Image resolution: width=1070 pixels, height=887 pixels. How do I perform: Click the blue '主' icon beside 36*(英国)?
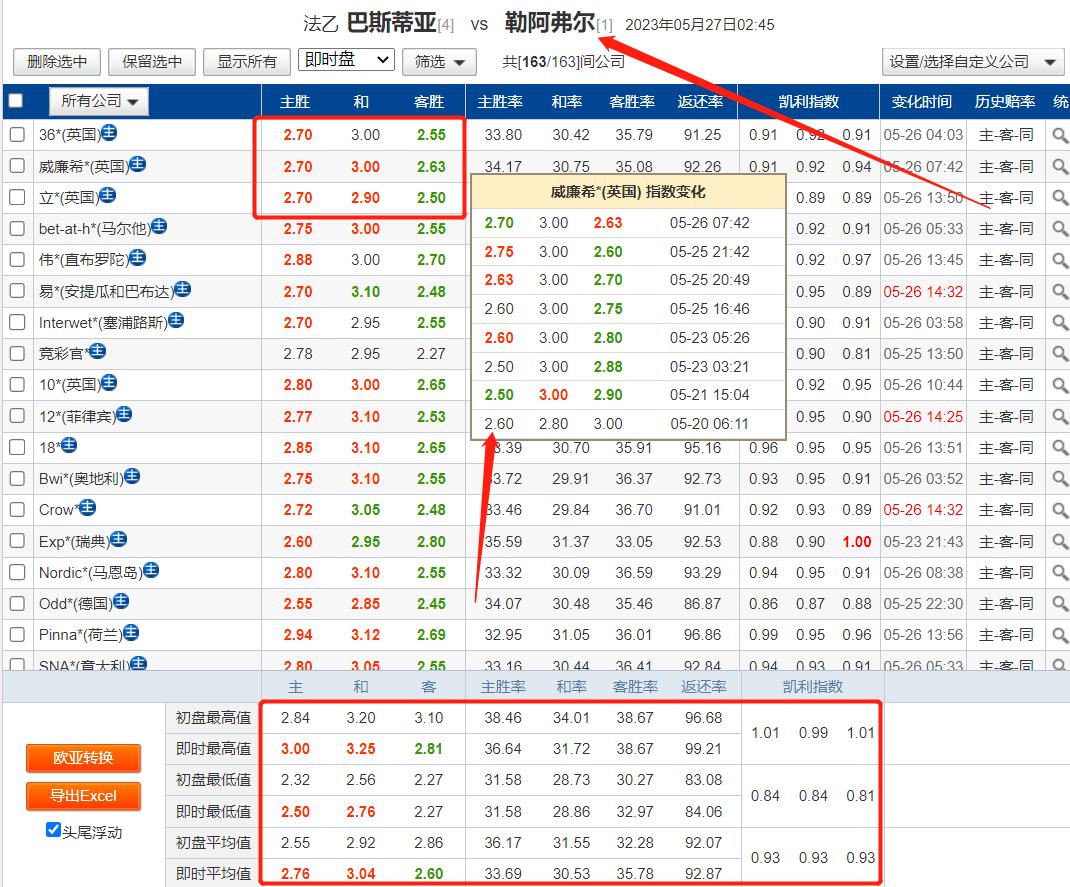click(x=109, y=132)
